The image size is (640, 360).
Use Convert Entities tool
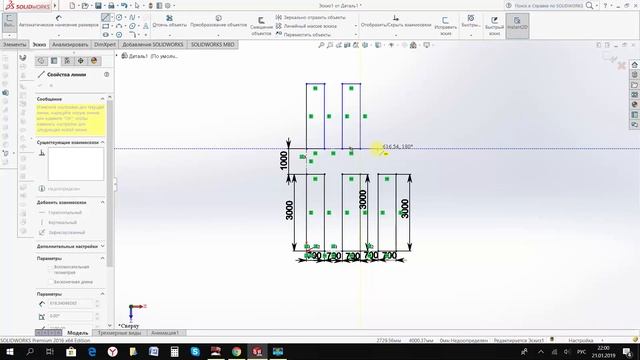click(218, 22)
